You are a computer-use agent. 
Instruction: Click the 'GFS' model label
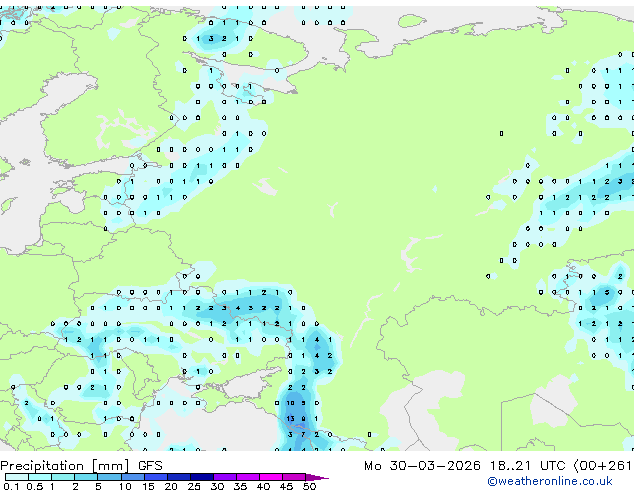pos(150,466)
